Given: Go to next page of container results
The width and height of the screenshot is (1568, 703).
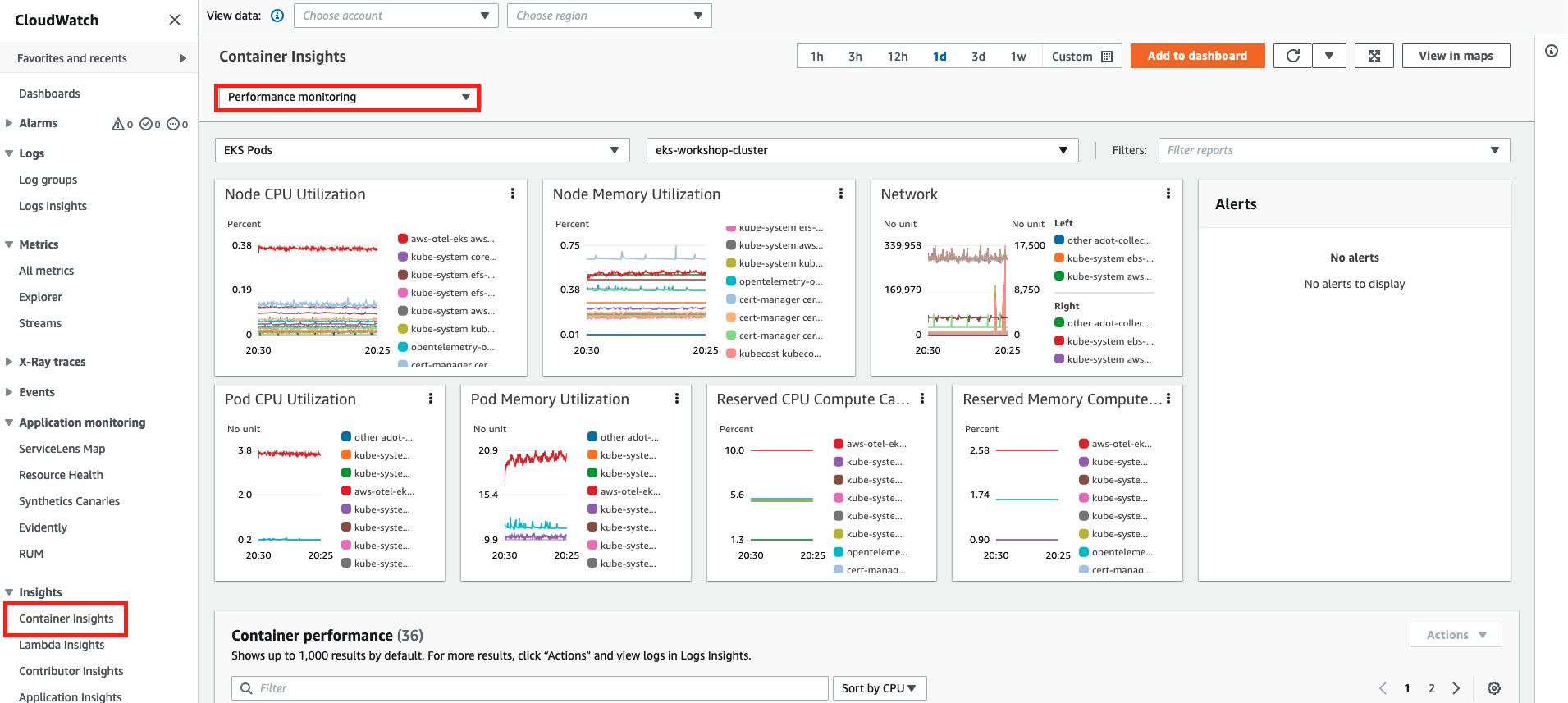Looking at the screenshot, I should (1456, 688).
